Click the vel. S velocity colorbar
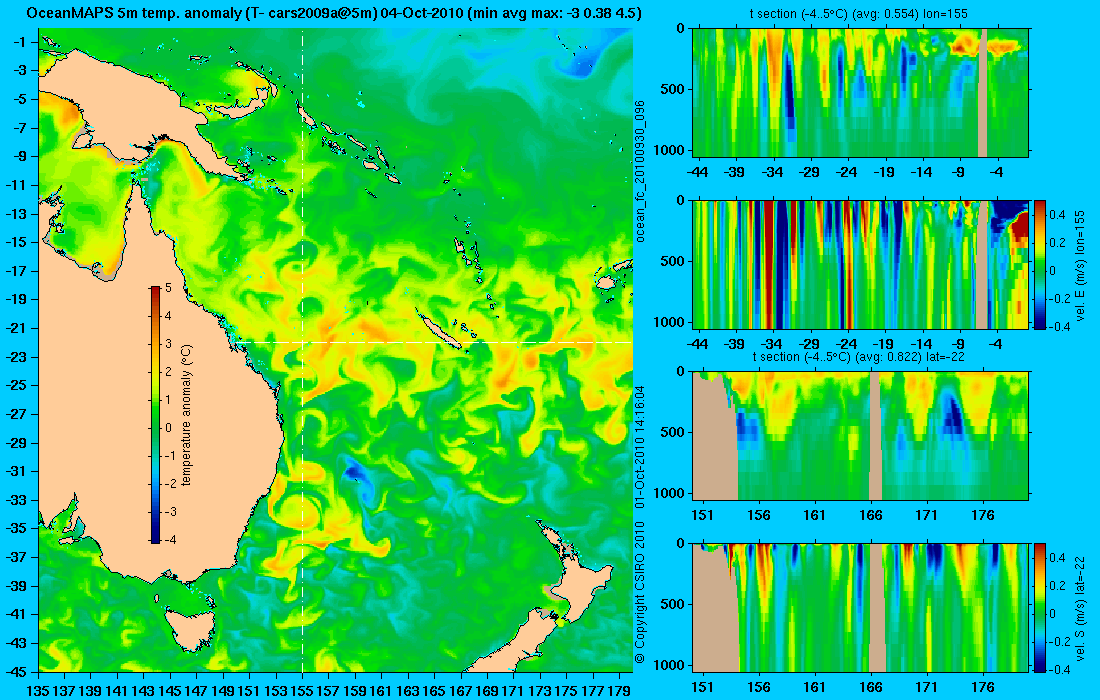Screen dimensions: 1100x700 pos(1040,607)
